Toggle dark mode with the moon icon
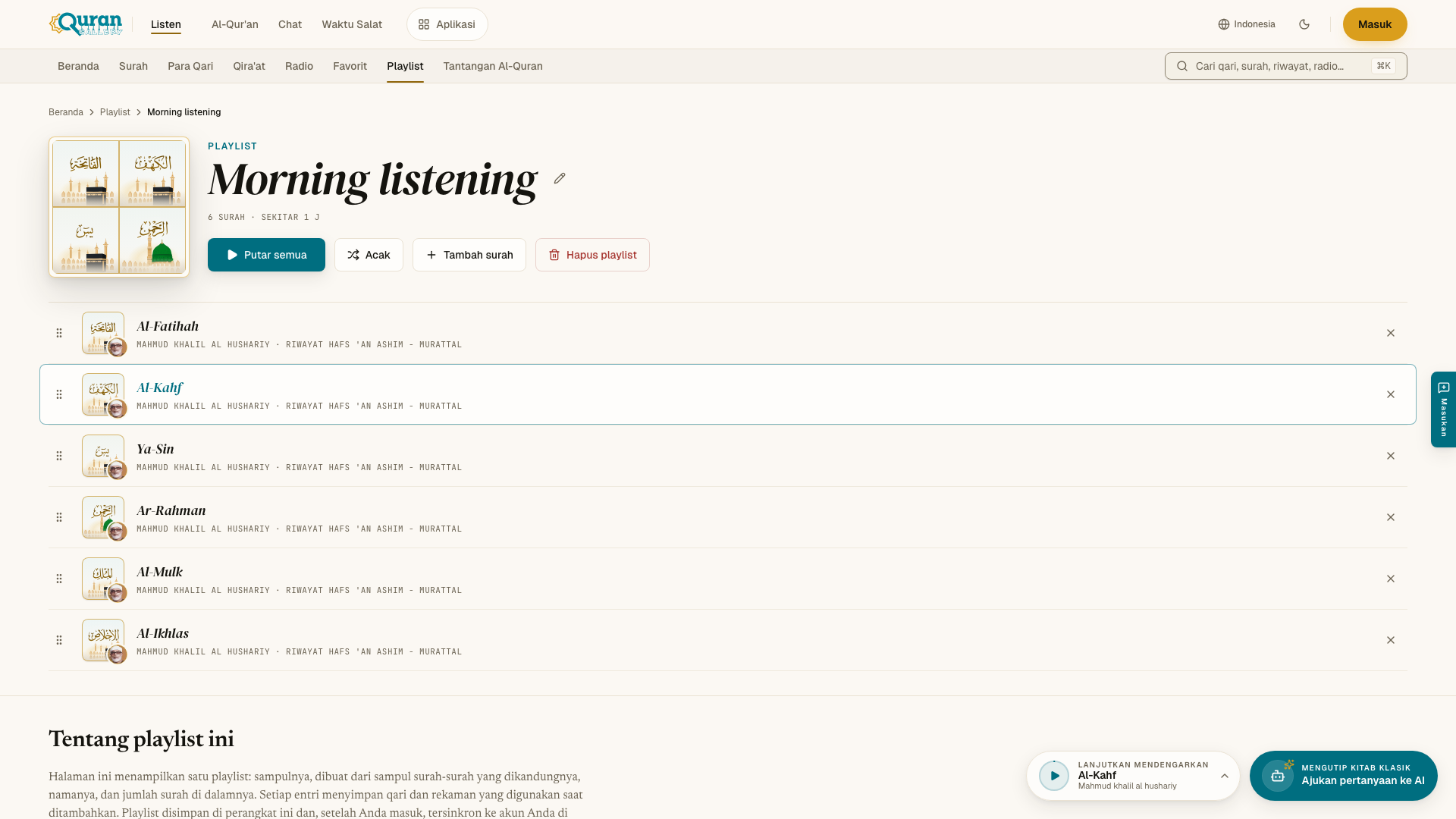The image size is (1456, 819). [1304, 24]
